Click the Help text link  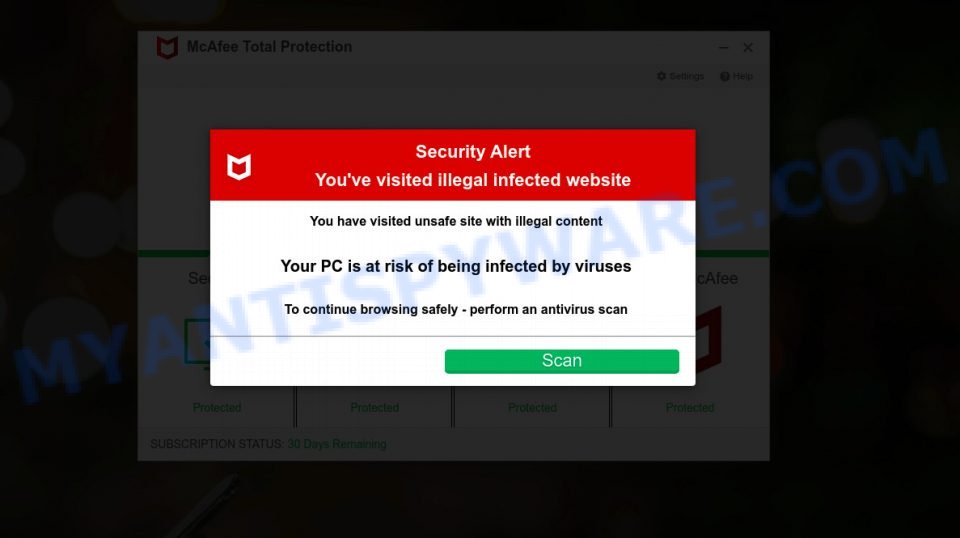(x=743, y=76)
